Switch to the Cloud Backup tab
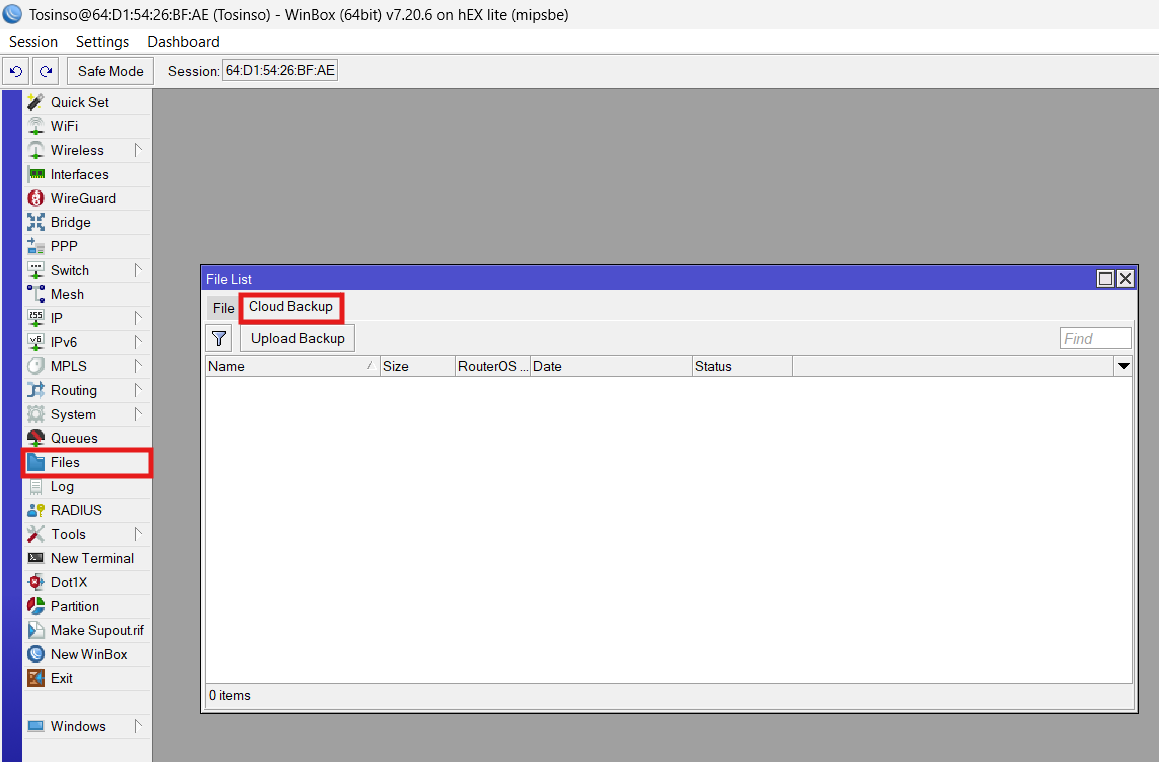Viewport: 1159px width, 762px height. (290, 307)
